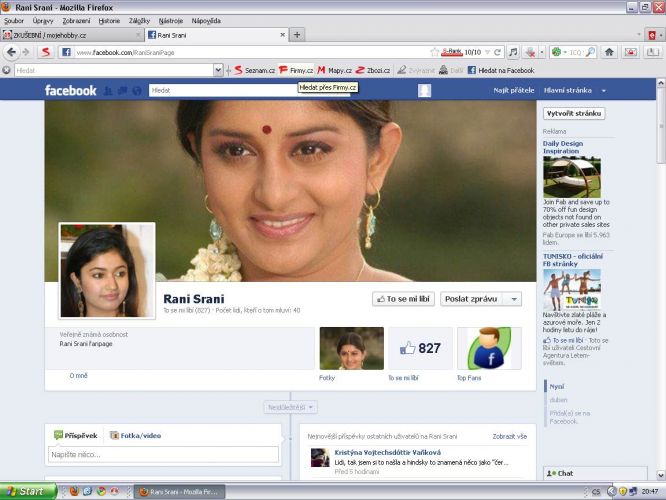This screenshot has width=666, height=500.
Task: Bookmark the page with the star icon
Action: point(434,52)
